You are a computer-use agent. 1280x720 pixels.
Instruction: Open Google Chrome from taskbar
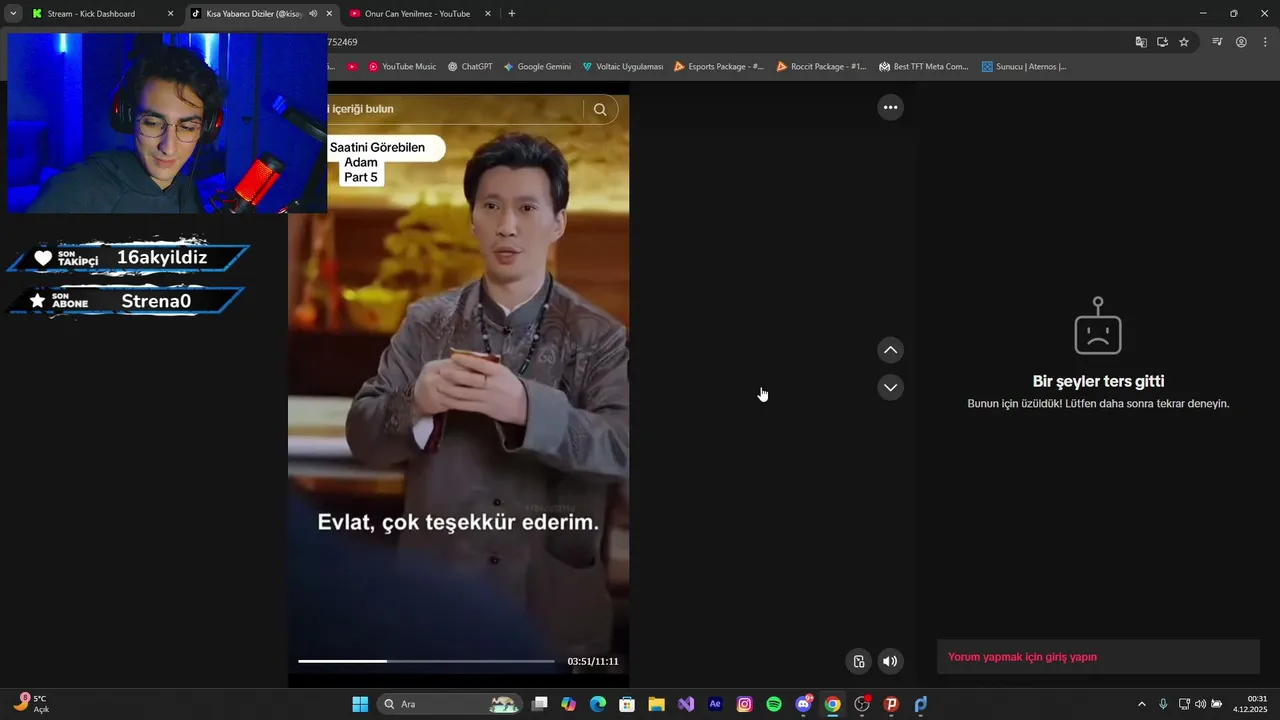point(832,704)
